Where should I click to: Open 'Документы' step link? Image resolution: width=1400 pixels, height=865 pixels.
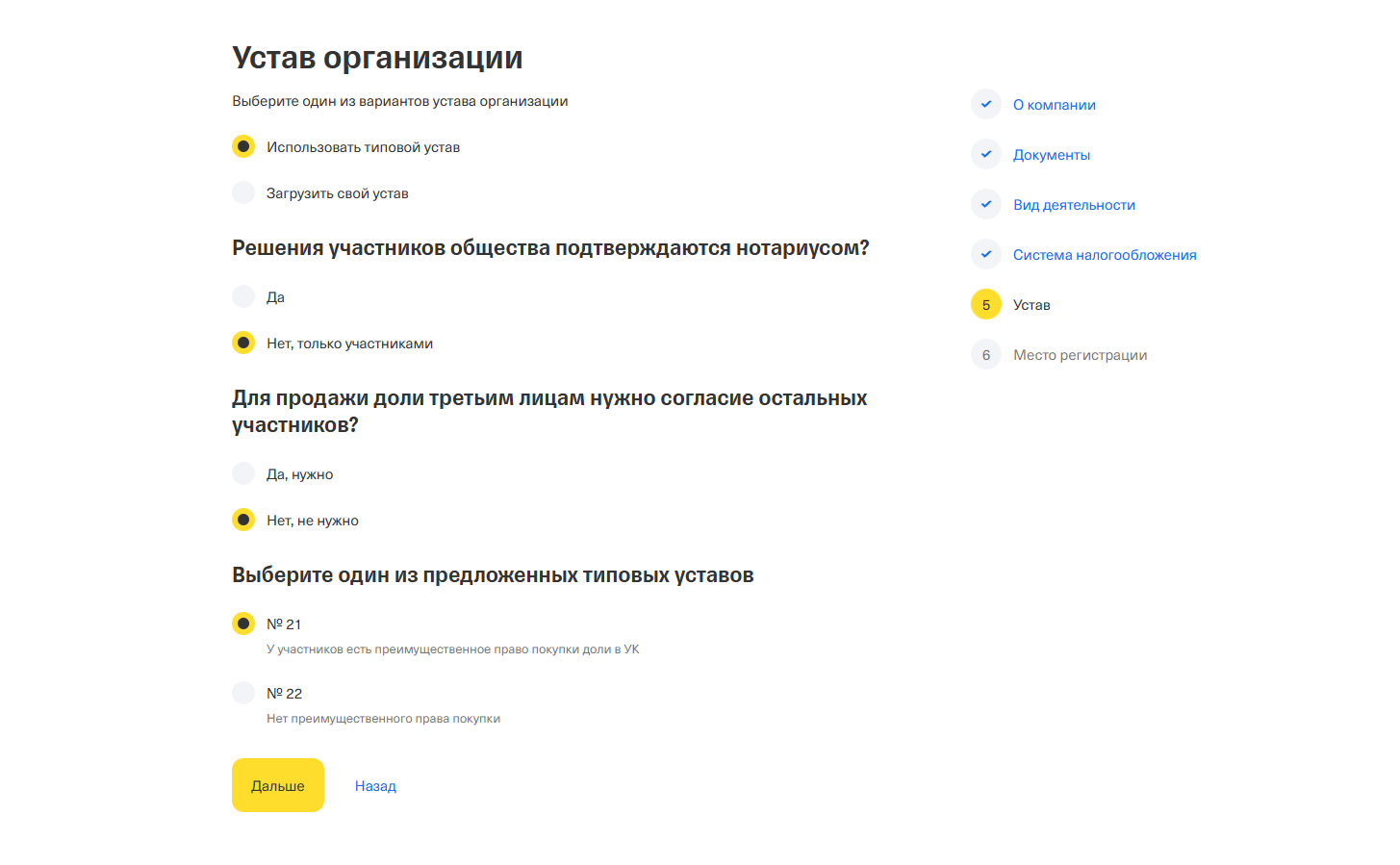coord(1052,155)
